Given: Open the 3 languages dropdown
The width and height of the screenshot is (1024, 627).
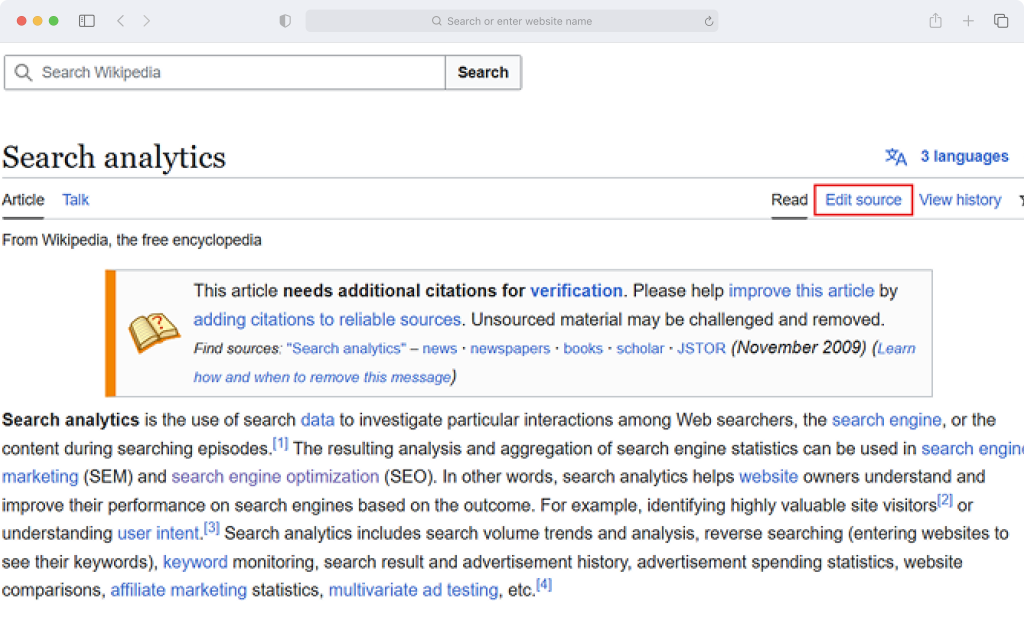Looking at the screenshot, I should click(965, 157).
